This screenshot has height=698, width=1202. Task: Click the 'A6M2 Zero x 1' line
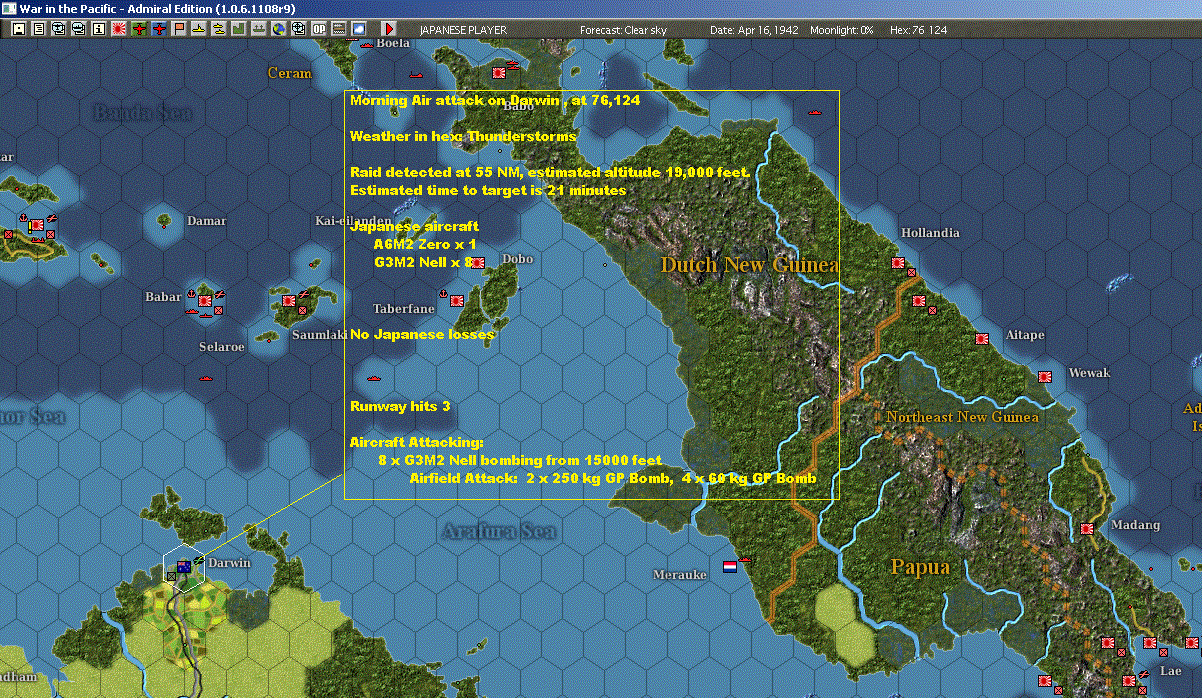tap(424, 244)
